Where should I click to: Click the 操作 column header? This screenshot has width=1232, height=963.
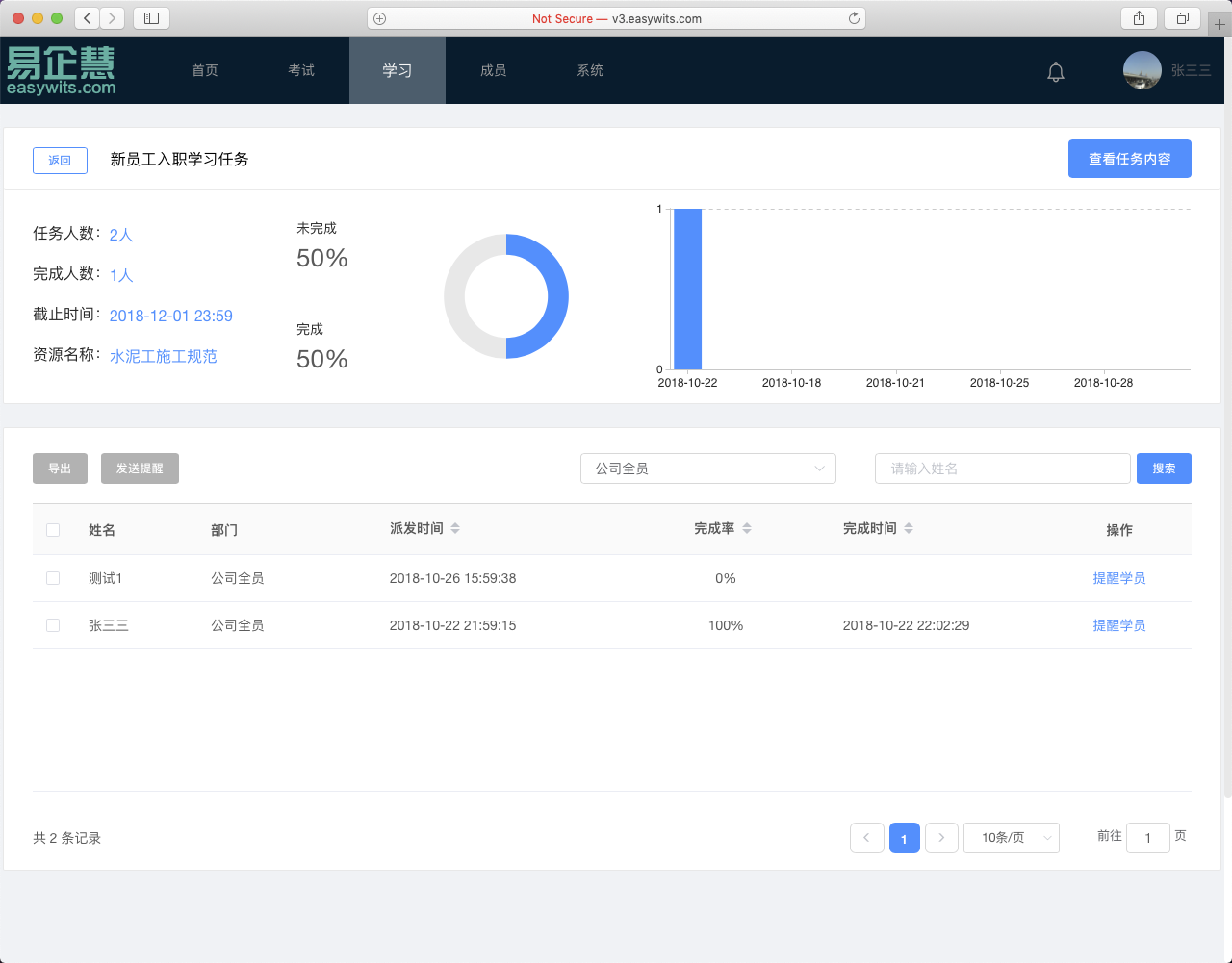1119,530
